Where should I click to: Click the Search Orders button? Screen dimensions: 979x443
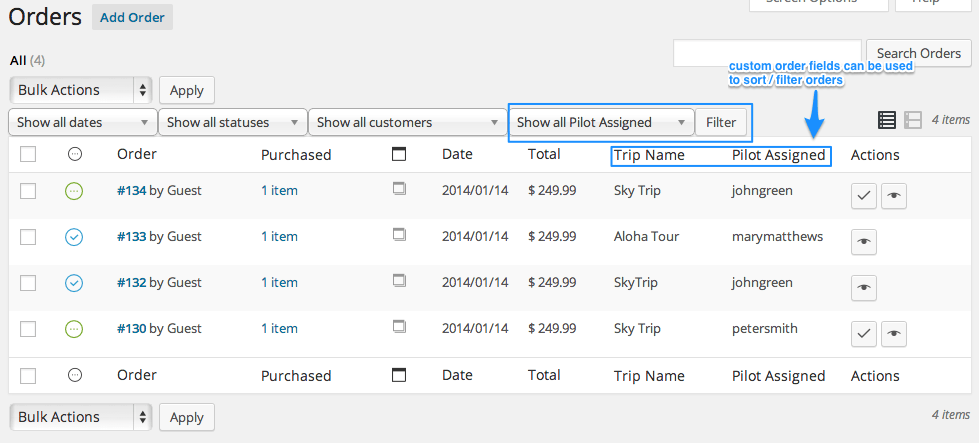[918, 53]
